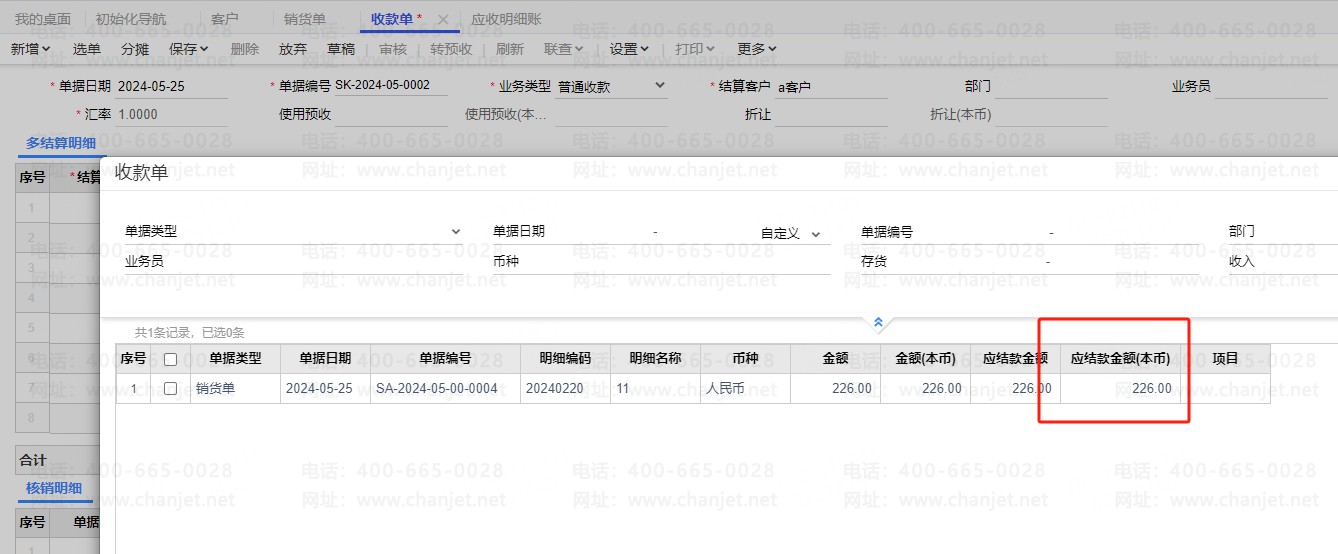Sort by the 单据类型 column header
The image size is (1338, 554).
click(x=235, y=359)
